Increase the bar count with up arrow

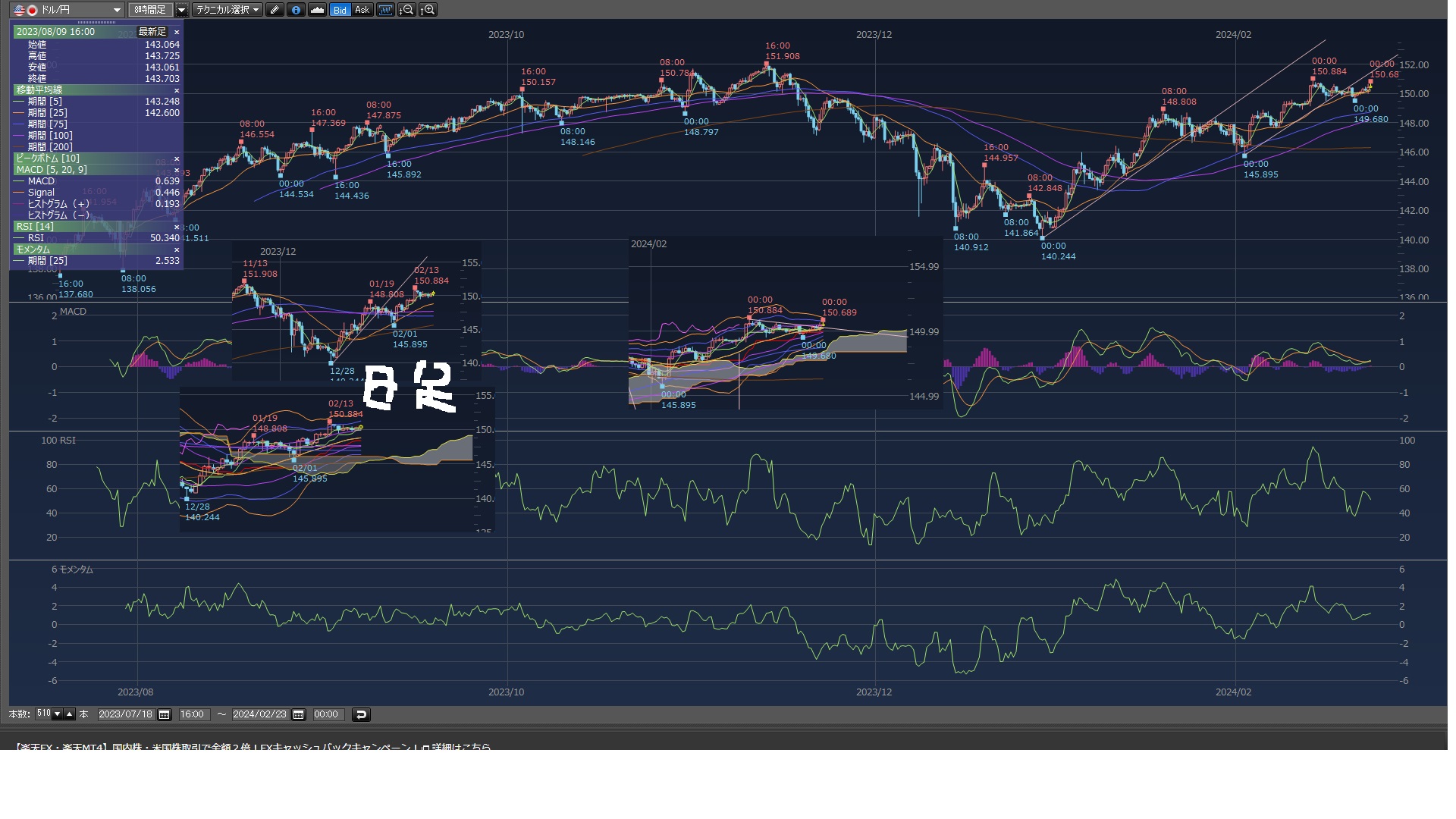(x=70, y=714)
